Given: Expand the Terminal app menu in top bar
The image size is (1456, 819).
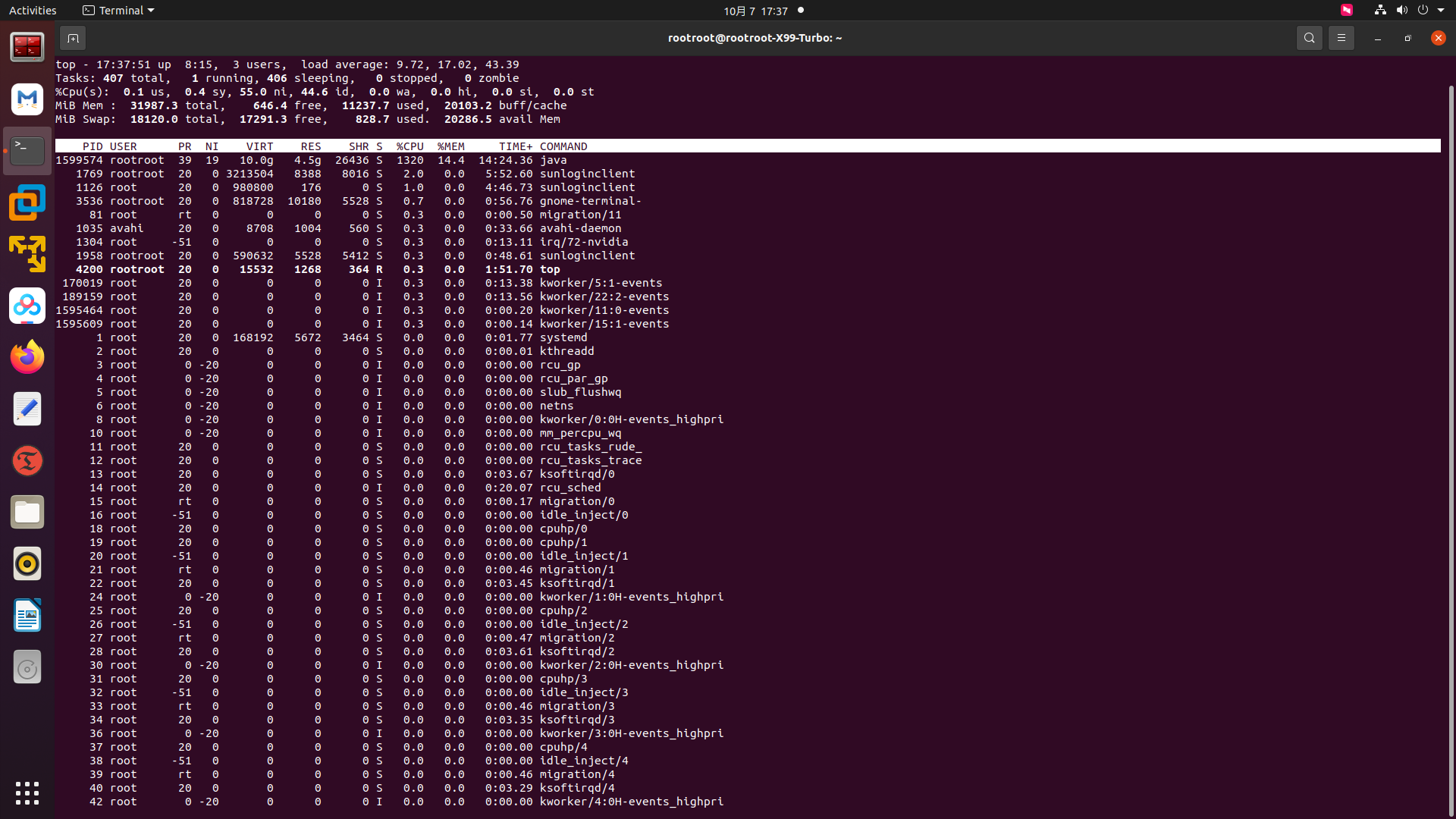Looking at the screenshot, I should click(118, 11).
